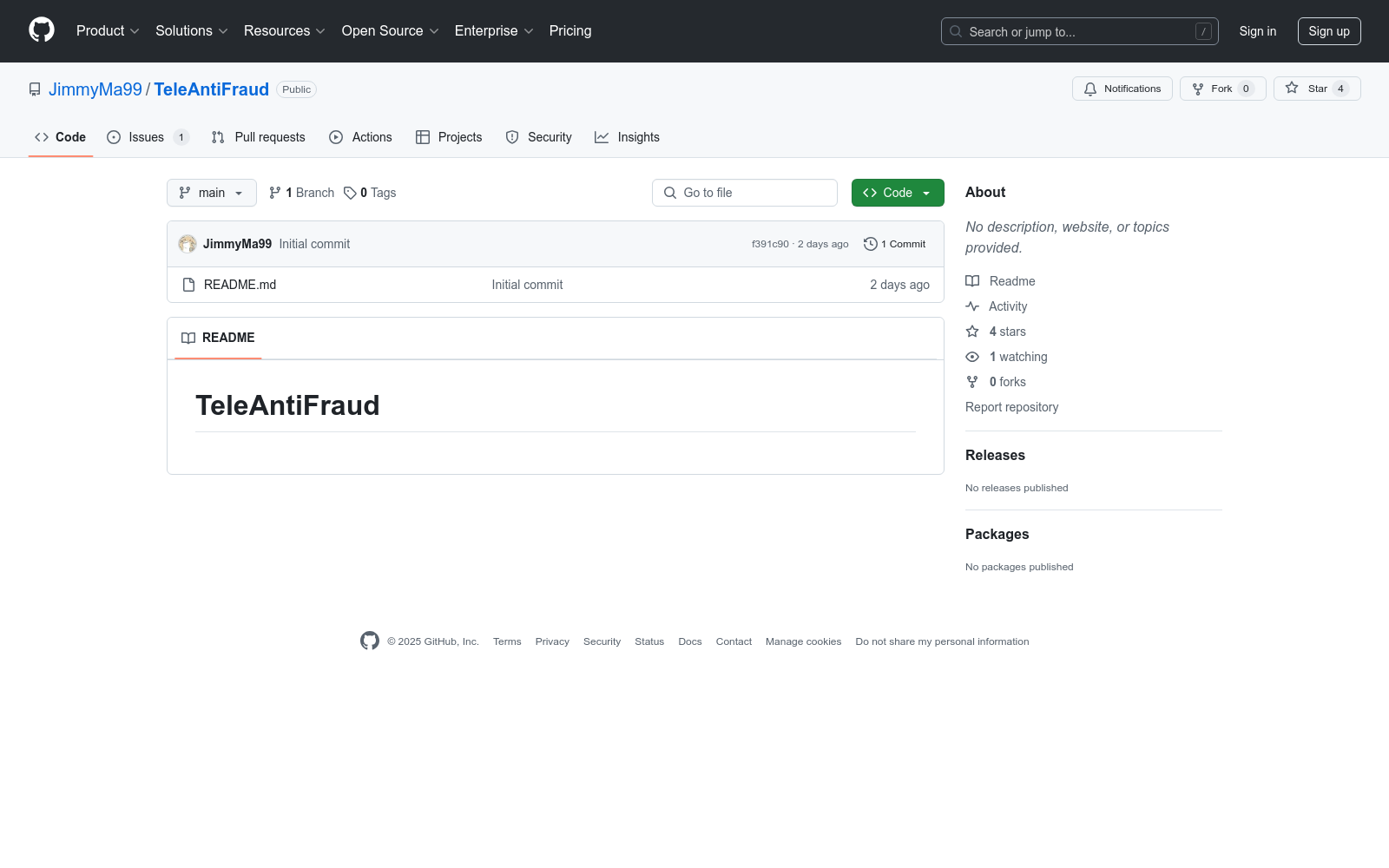
Task: Click Report repository
Action: (1011, 407)
